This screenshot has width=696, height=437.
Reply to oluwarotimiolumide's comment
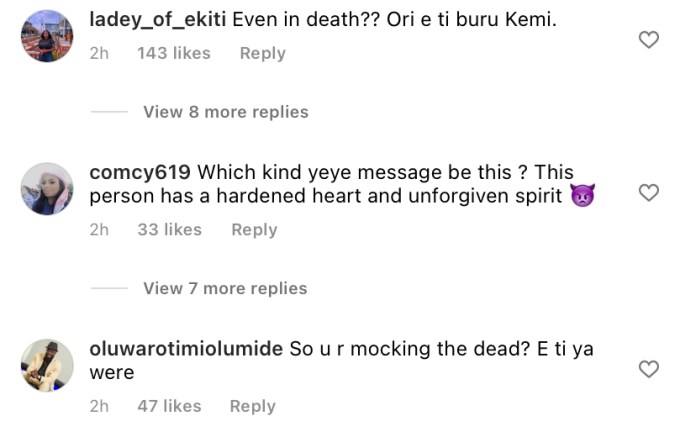click(x=253, y=406)
